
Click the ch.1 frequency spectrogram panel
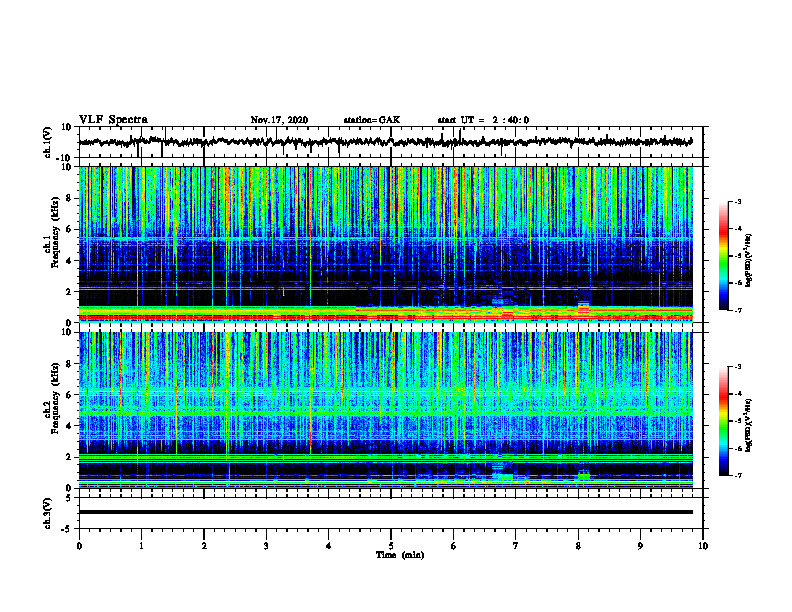(385, 244)
